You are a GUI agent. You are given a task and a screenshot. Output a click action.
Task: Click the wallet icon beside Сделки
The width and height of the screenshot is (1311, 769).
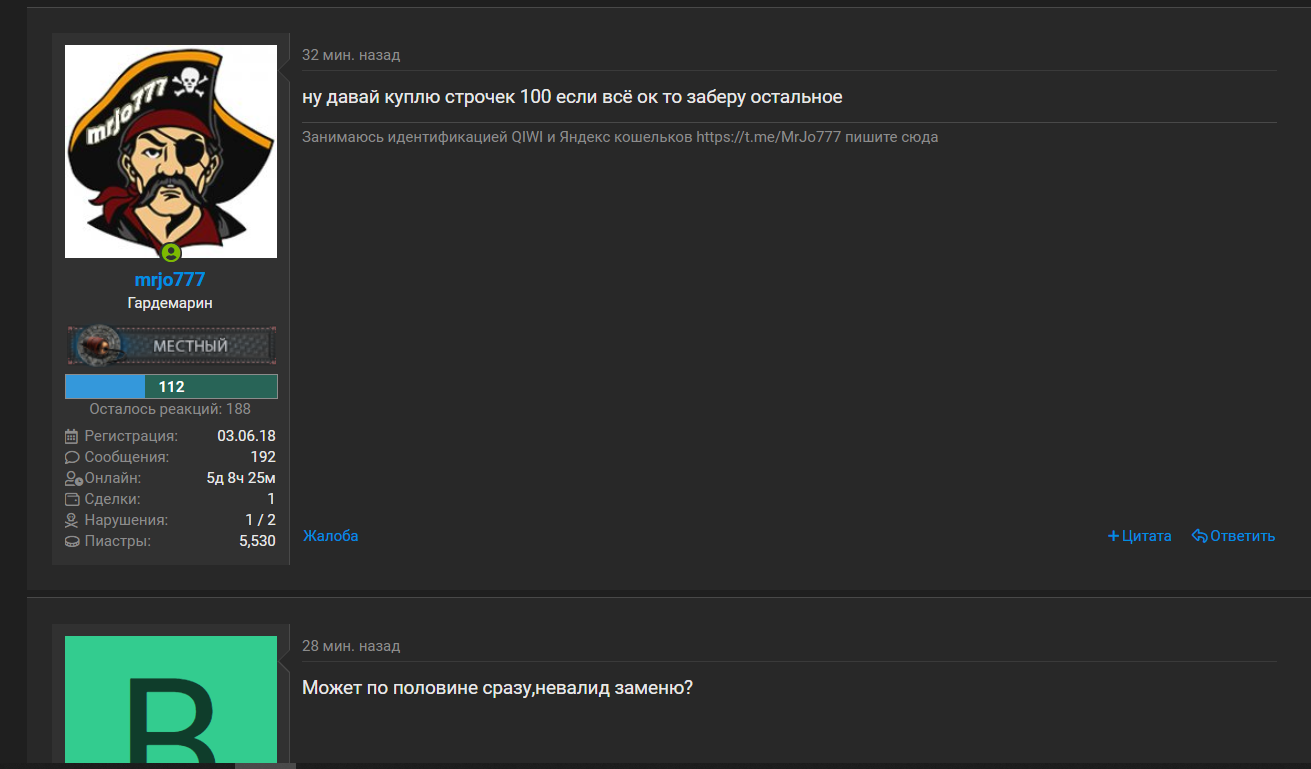click(71, 499)
